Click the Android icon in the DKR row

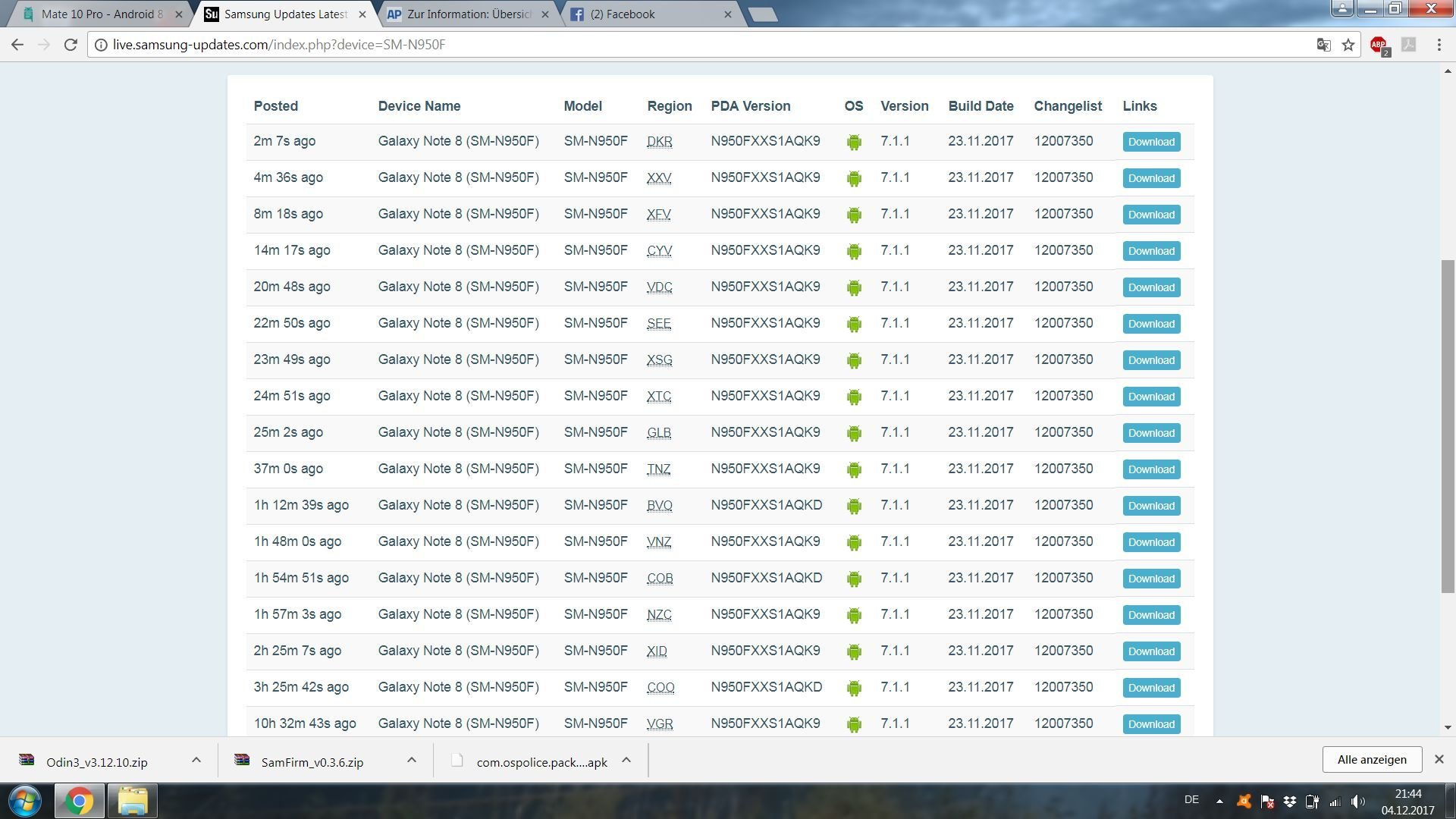[x=854, y=142]
